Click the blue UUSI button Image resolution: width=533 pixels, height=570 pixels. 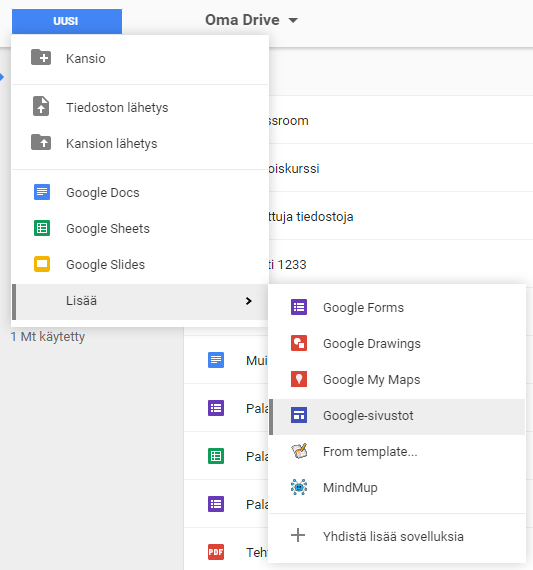tap(67, 21)
